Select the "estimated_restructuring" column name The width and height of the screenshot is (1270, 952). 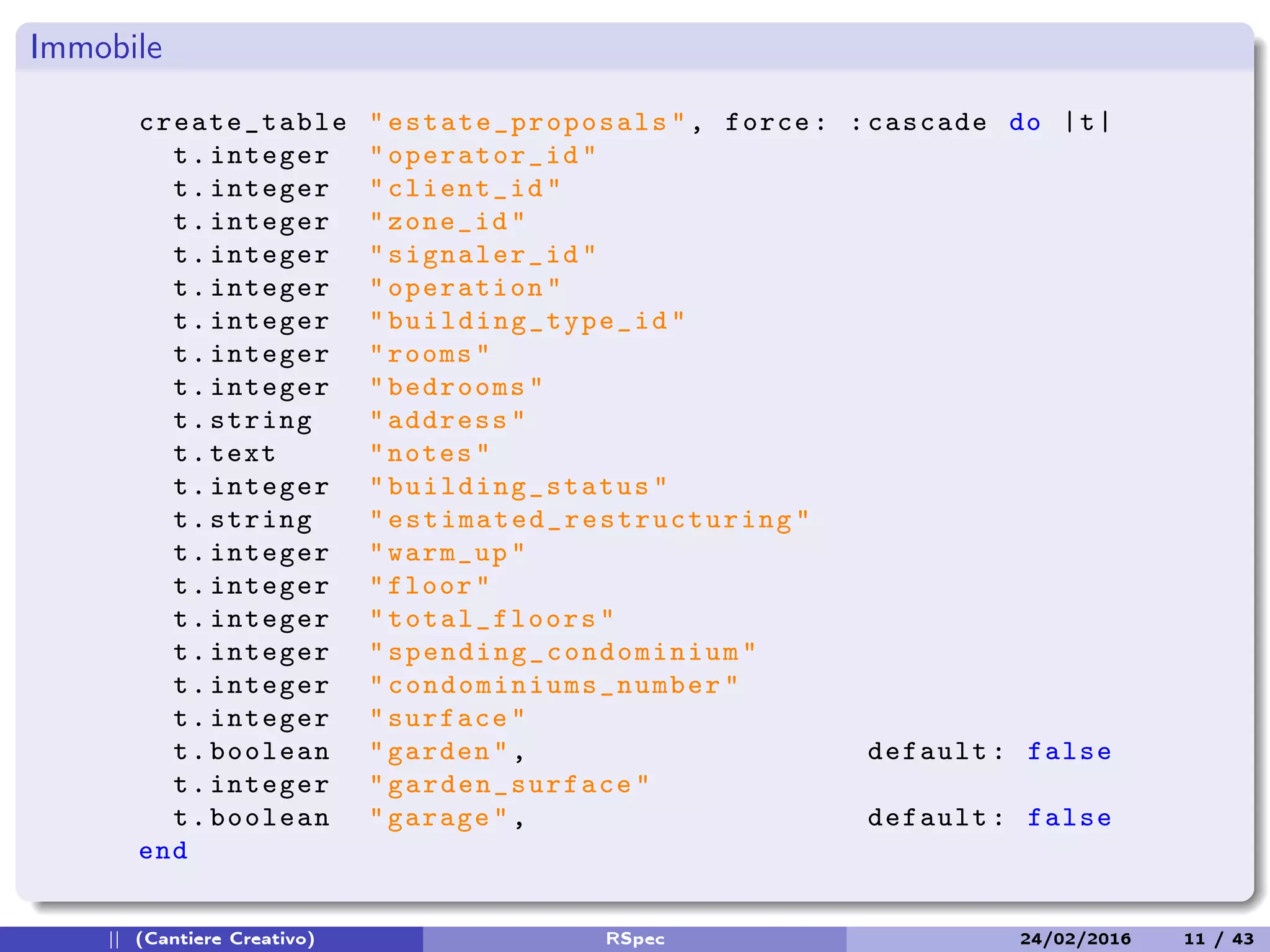(x=590, y=521)
